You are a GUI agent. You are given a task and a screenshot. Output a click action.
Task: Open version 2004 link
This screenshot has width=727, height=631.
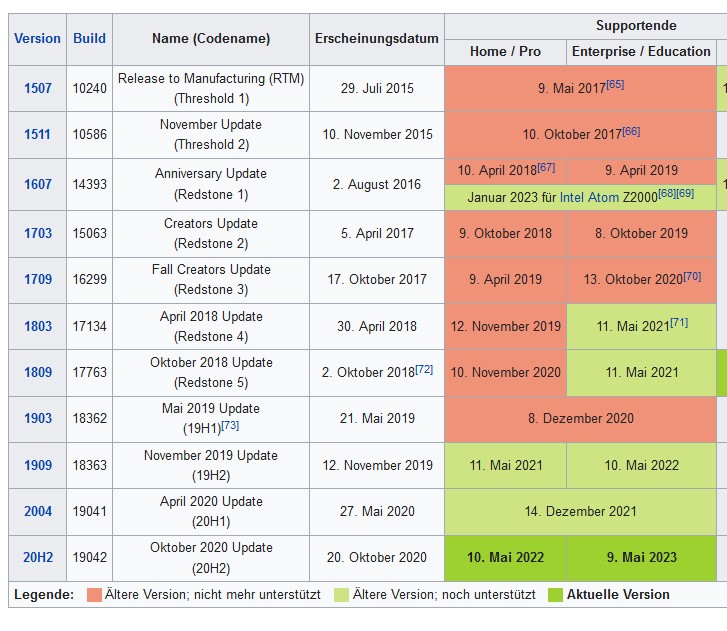coord(38,511)
